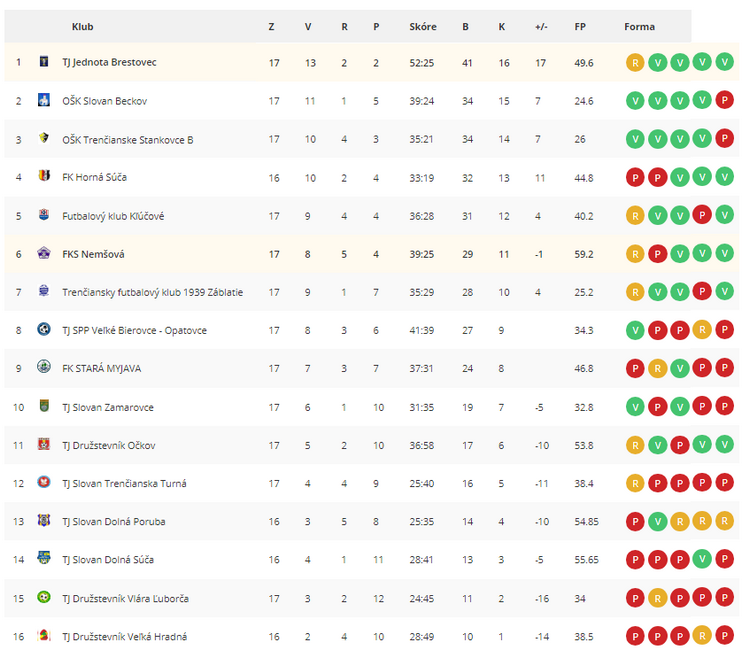Click OŠK Slovan Beckov club crest
Screen dimensions: 750x666
44,100
